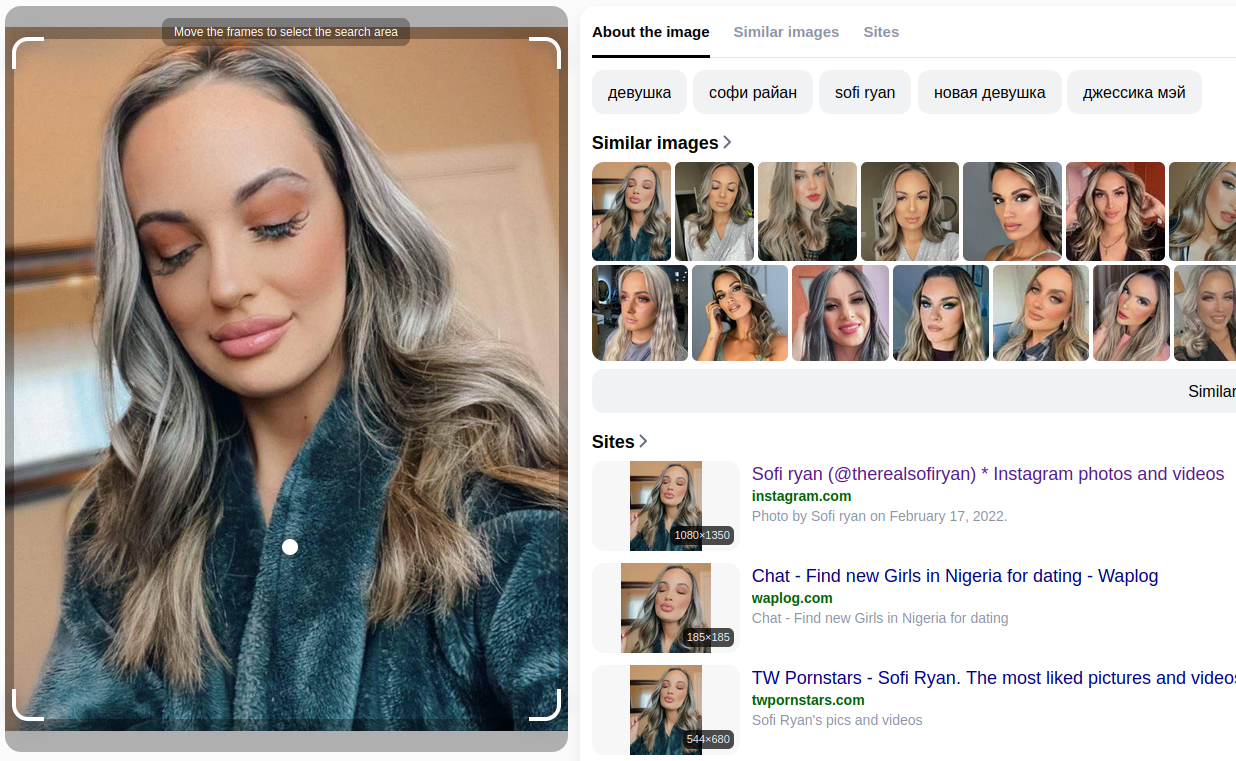Open first thumbnail in bottom similar images row
Image resolution: width=1236 pixels, height=761 pixels.
coord(640,312)
